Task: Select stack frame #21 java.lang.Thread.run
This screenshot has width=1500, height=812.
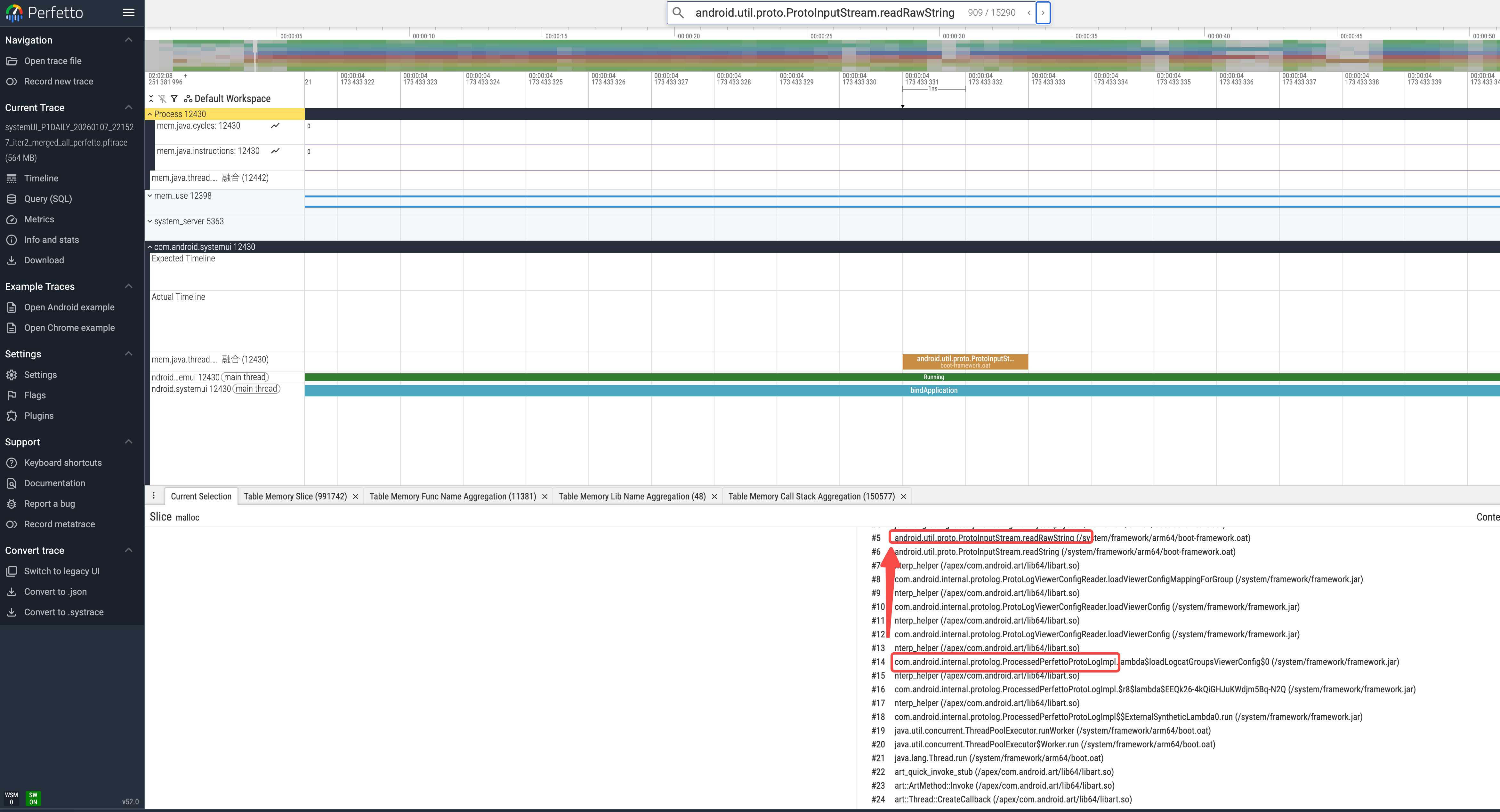Action: pyautogui.click(x=999, y=758)
